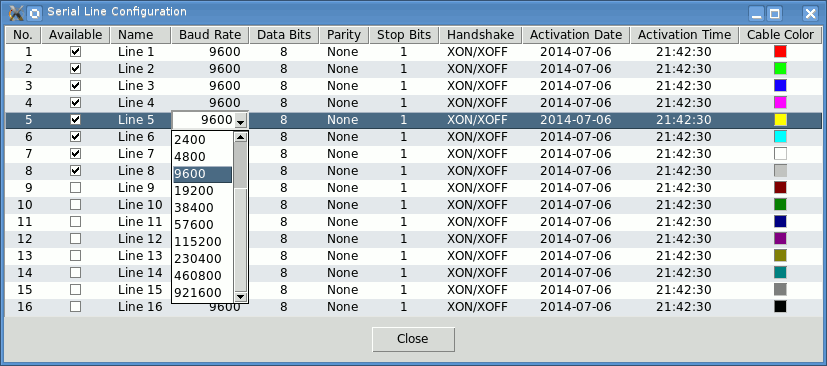
Task: Enable the Available checkbox for Line 9
Action: [x=76, y=188]
